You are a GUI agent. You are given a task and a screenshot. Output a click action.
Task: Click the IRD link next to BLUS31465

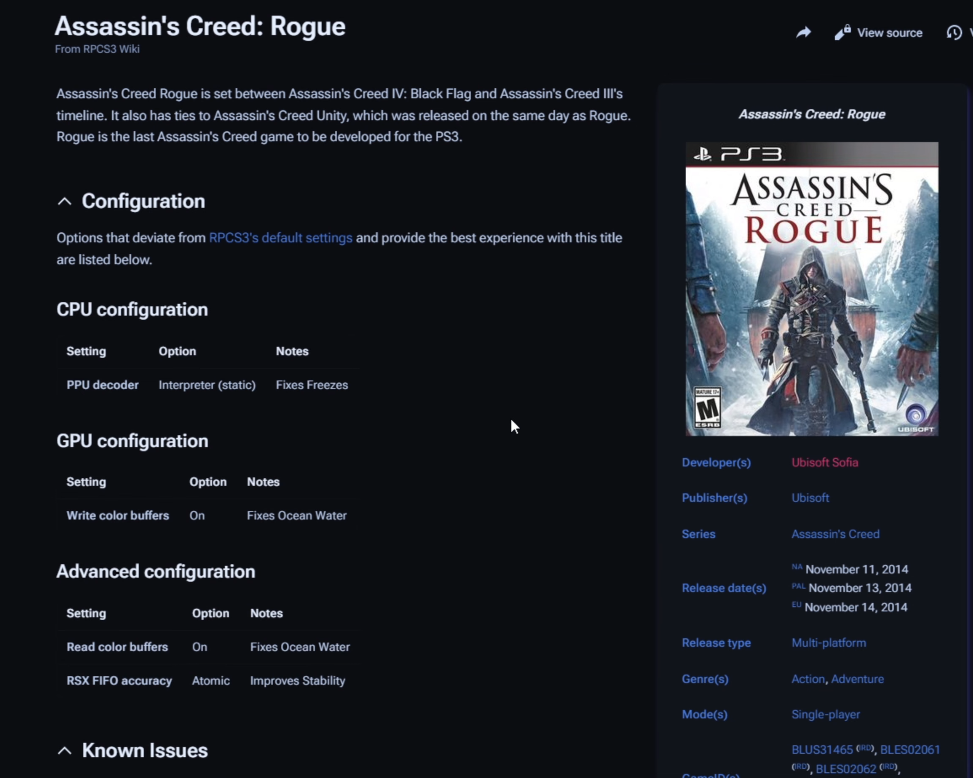(865, 748)
